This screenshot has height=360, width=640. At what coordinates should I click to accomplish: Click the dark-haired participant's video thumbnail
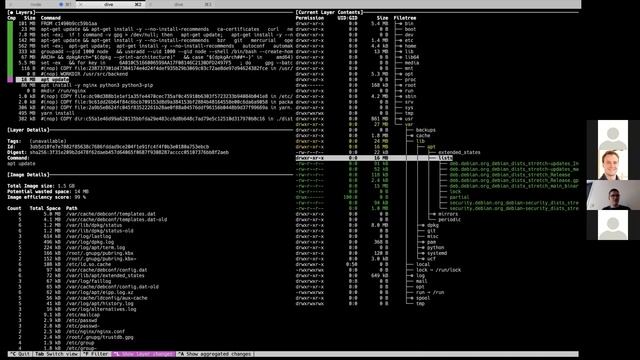click(613, 195)
